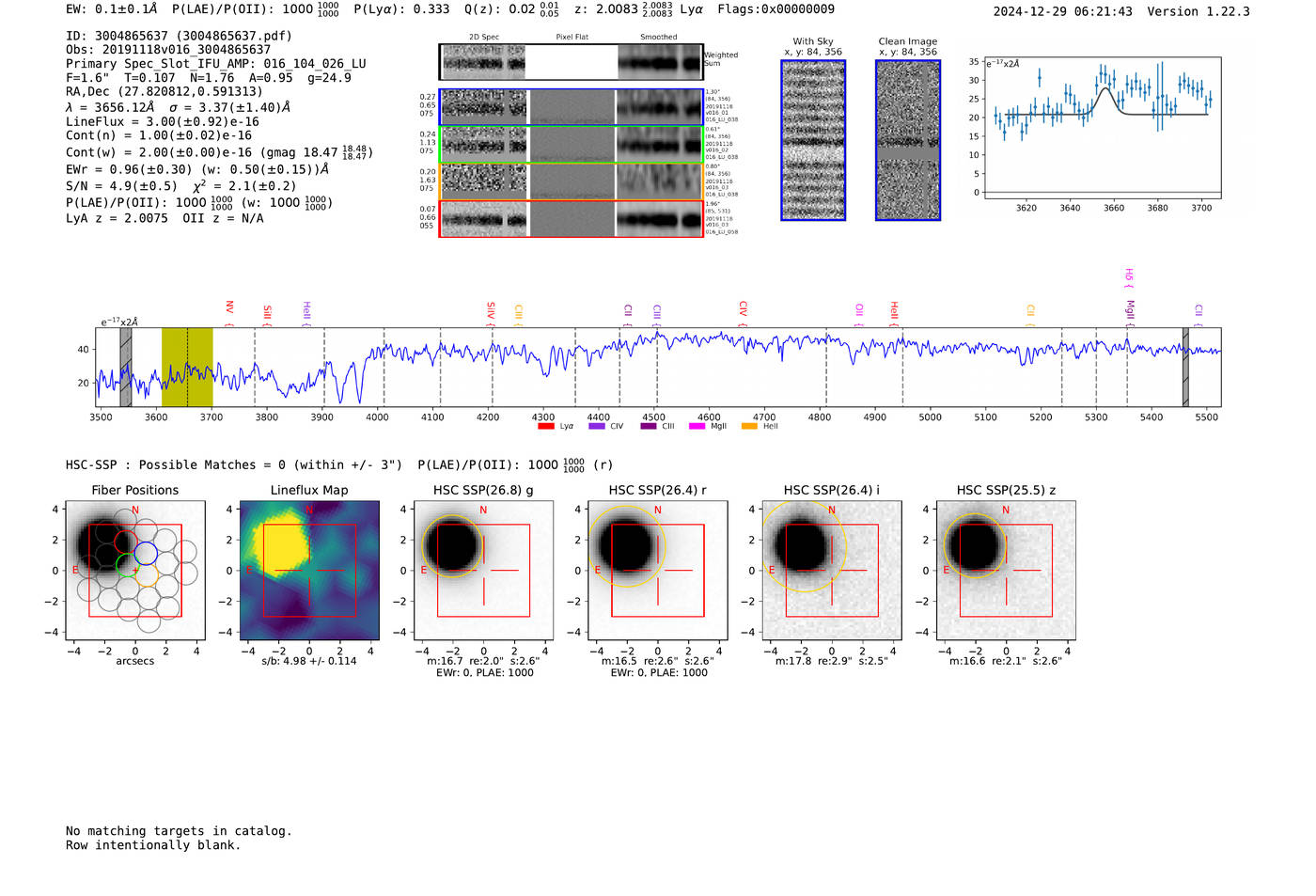The height and width of the screenshot is (896, 1316).
Task: Open the HSC SSP(26.8) g image
Action: 484,571
